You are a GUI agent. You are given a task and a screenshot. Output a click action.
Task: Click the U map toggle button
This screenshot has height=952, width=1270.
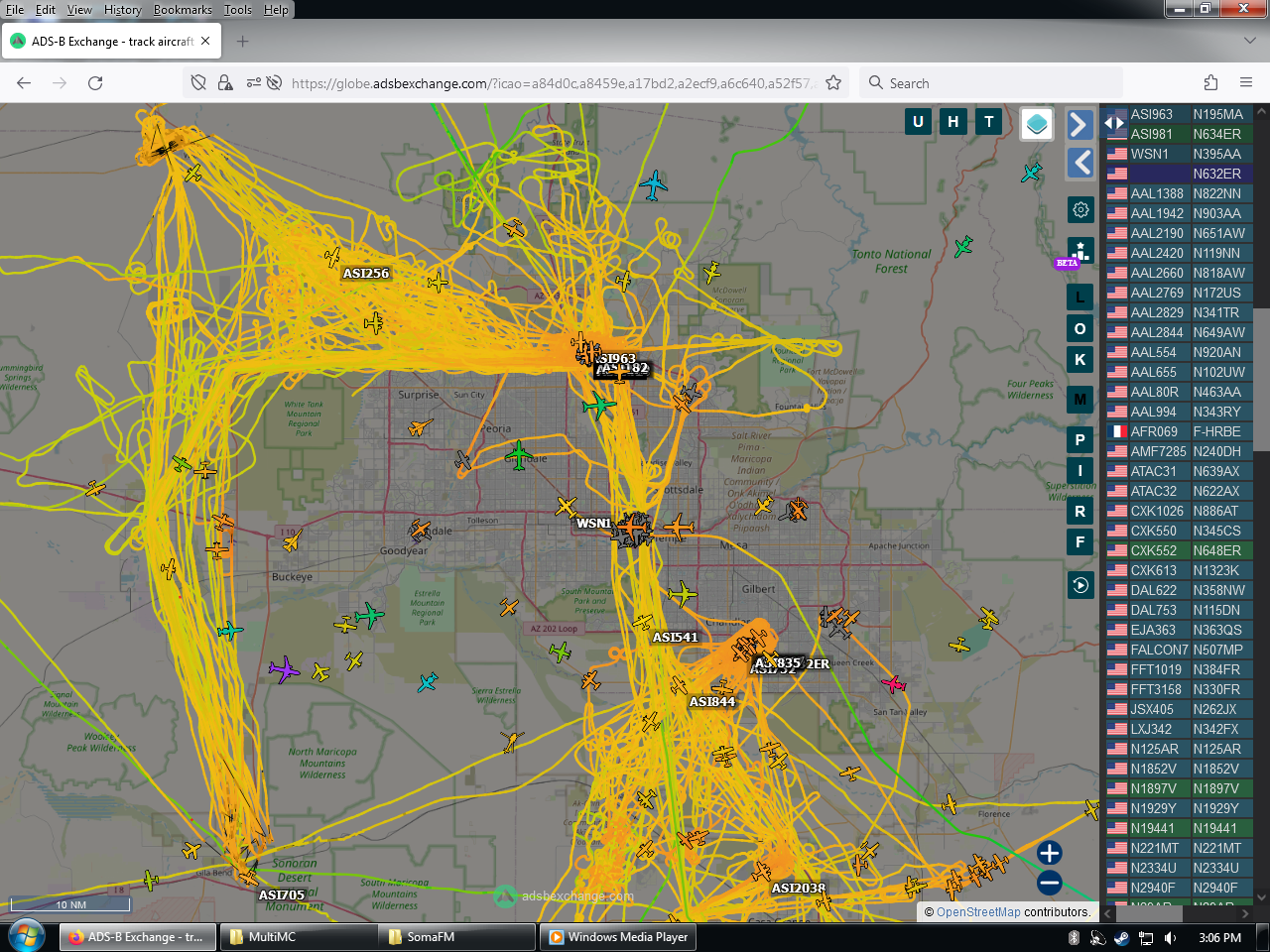click(918, 122)
